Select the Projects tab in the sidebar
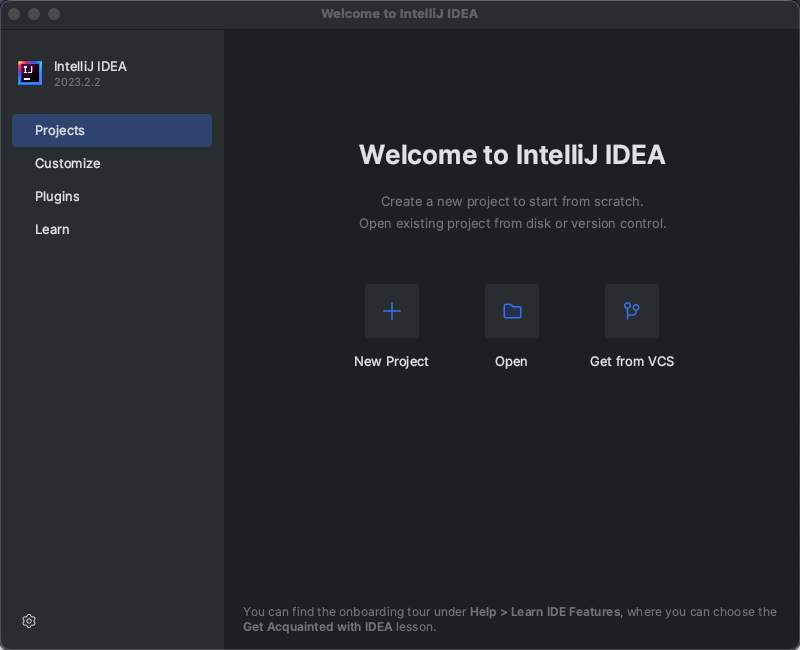This screenshot has width=800, height=650. tap(112, 131)
